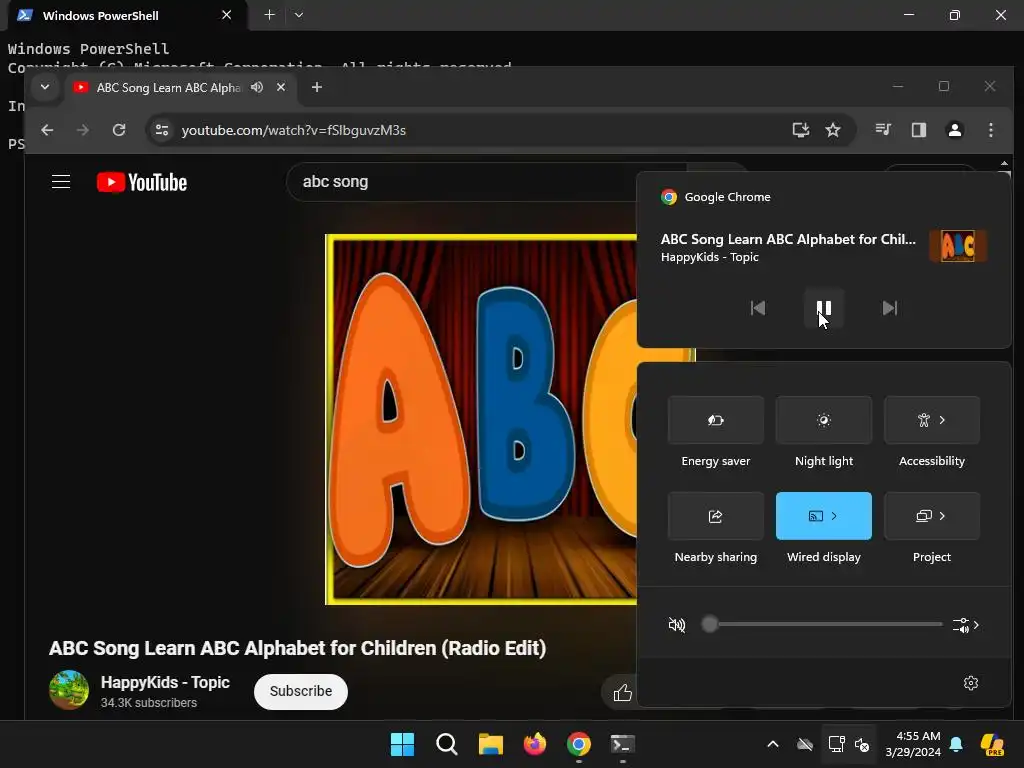Click ABC album thumbnail in media flyout
The width and height of the screenshot is (1024, 768).
[x=957, y=246]
